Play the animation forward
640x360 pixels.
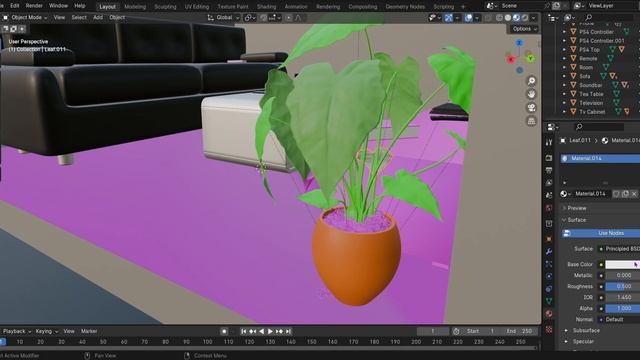pyautogui.click(x=270, y=331)
